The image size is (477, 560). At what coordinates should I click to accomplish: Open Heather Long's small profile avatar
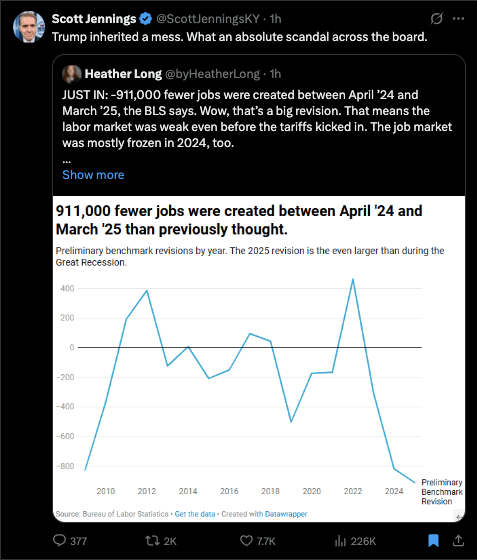pos(72,74)
